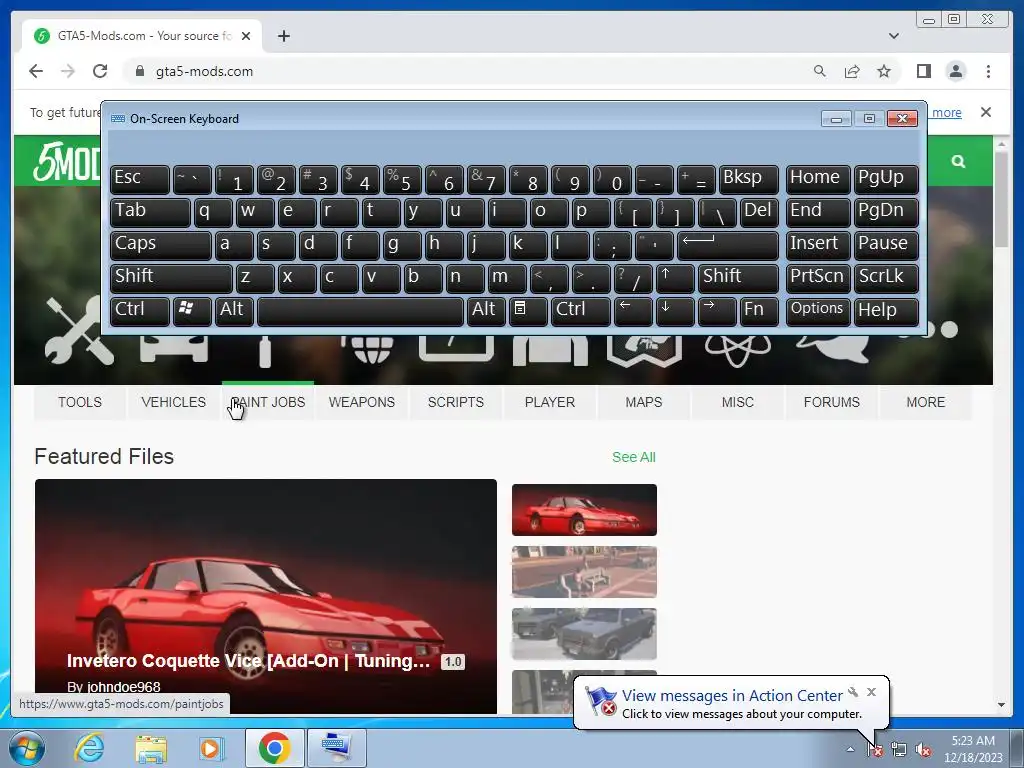The height and width of the screenshot is (768, 1024).
Task: Click the space bar on On-Screen Keyboard
Action: [x=360, y=310]
